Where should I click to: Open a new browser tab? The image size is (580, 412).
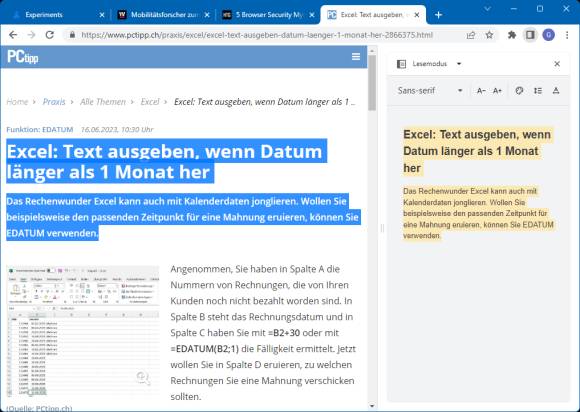point(438,15)
